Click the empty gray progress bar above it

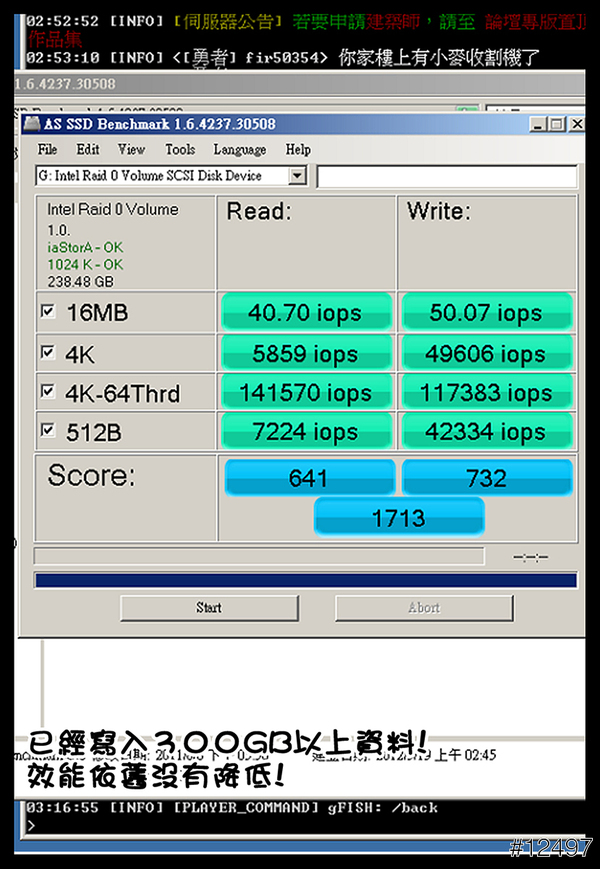pyautogui.click(x=259, y=556)
